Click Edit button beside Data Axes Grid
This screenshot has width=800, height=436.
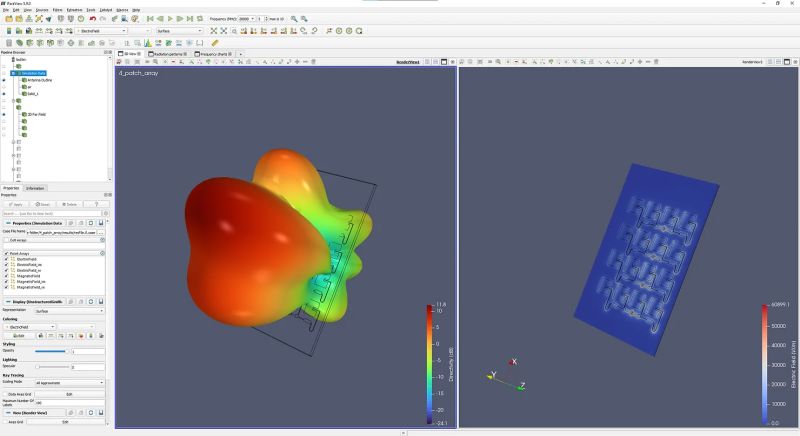click(69, 394)
